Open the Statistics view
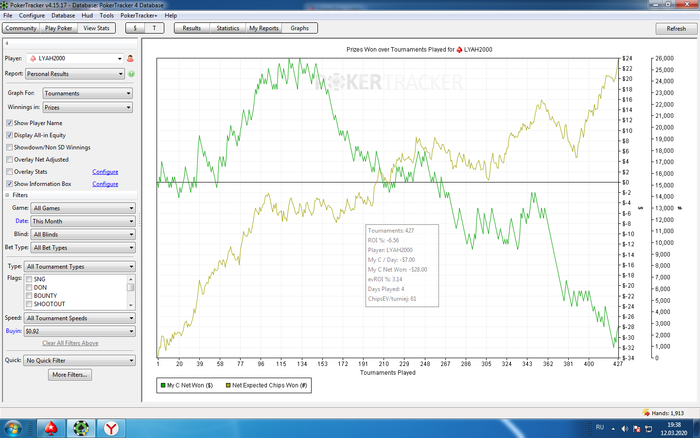 (x=228, y=28)
